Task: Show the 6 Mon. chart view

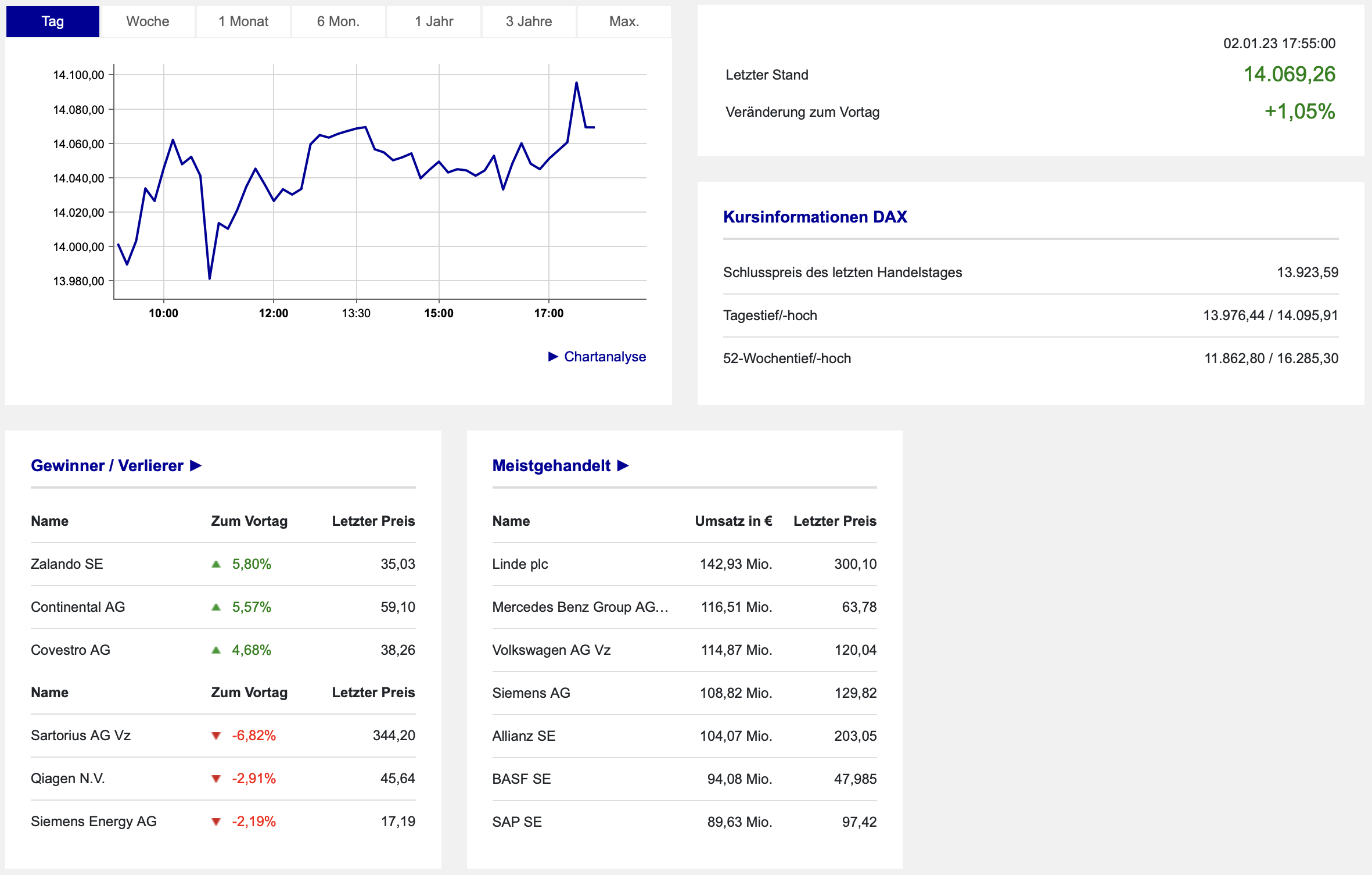Action: click(x=338, y=21)
